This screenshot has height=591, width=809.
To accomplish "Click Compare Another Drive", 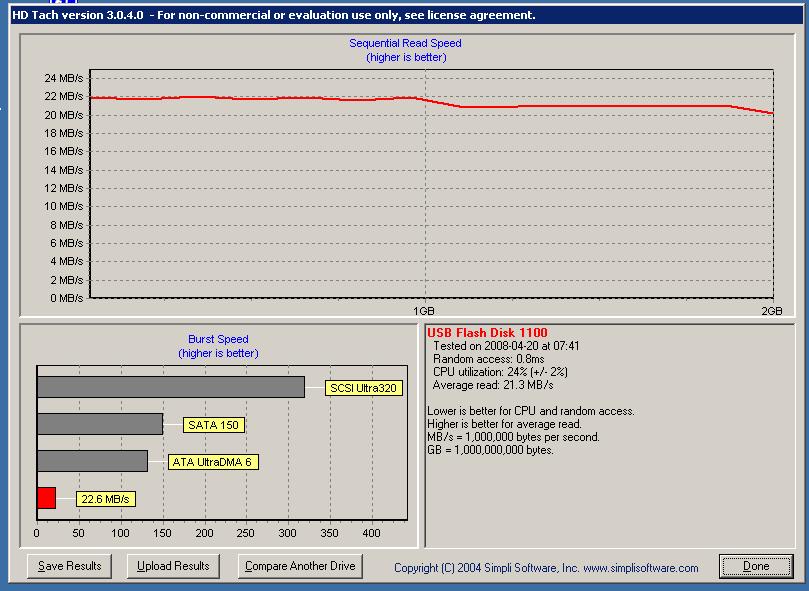I will pos(301,566).
